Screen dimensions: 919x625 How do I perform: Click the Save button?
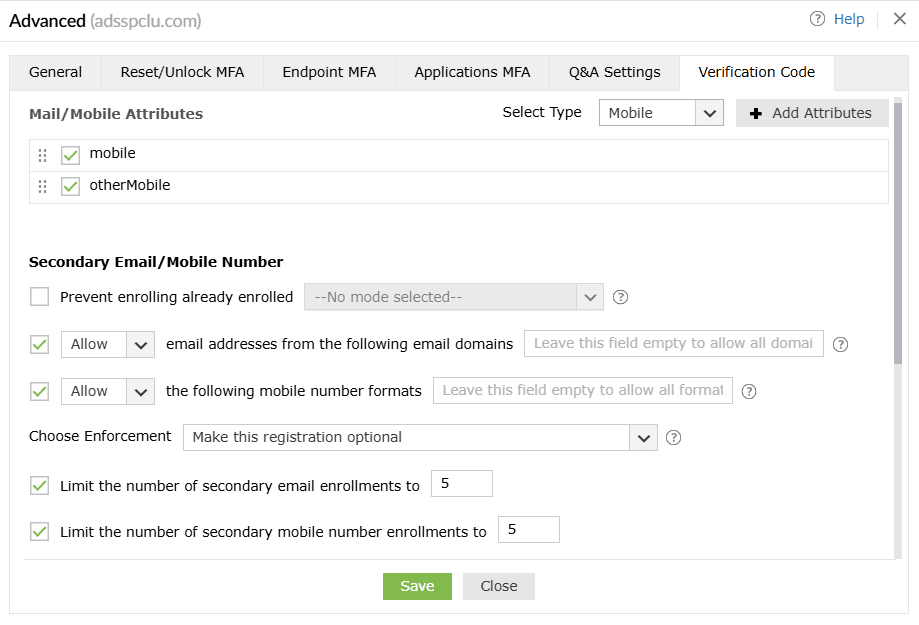coord(417,586)
